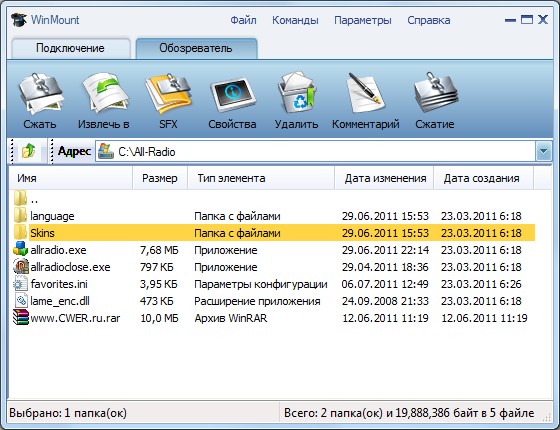Click the Сжать compress icon
Image resolution: width=560 pixels, height=430 pixels.
40,94
